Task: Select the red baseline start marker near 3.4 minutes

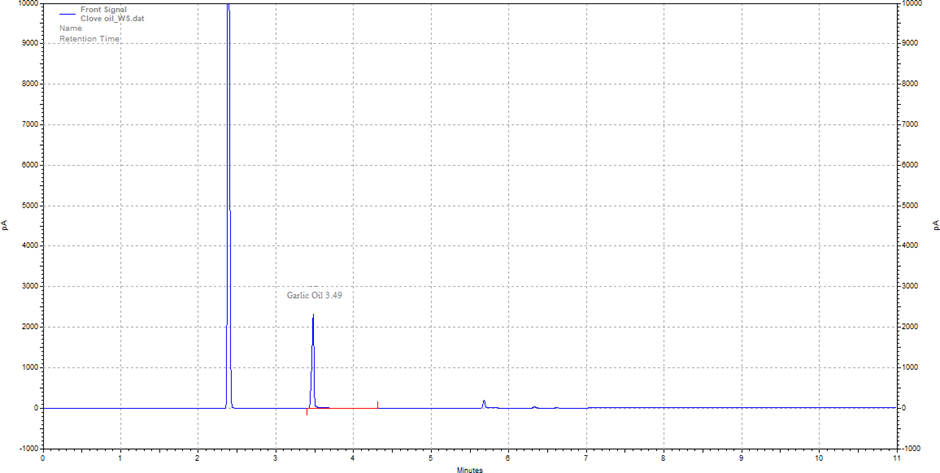Action: [307, 412]
